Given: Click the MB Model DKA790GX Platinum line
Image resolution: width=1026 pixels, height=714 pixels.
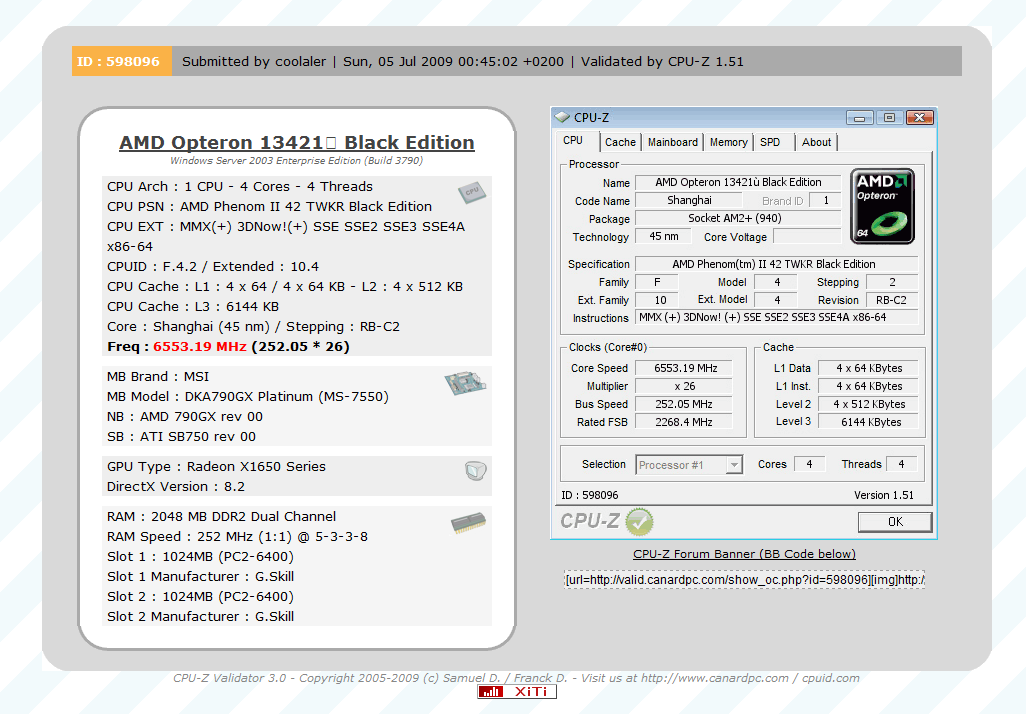Looking at the screenshot, I should (248, 397).
